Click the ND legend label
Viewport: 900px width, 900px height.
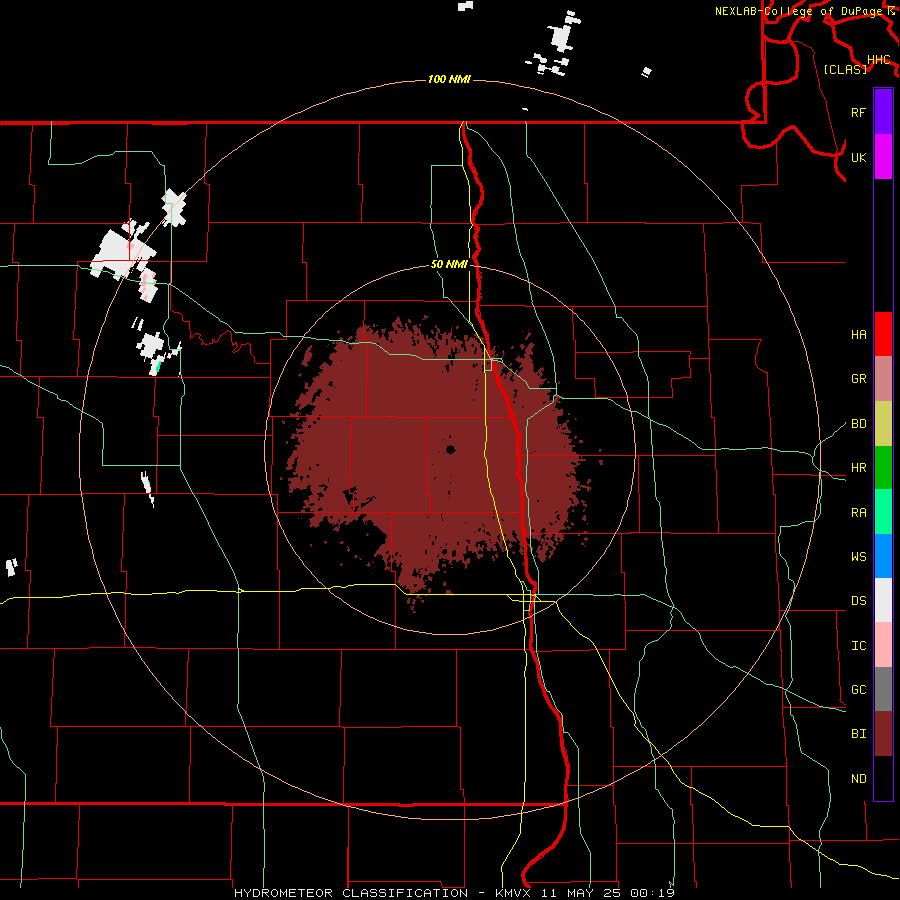[858, 779]
